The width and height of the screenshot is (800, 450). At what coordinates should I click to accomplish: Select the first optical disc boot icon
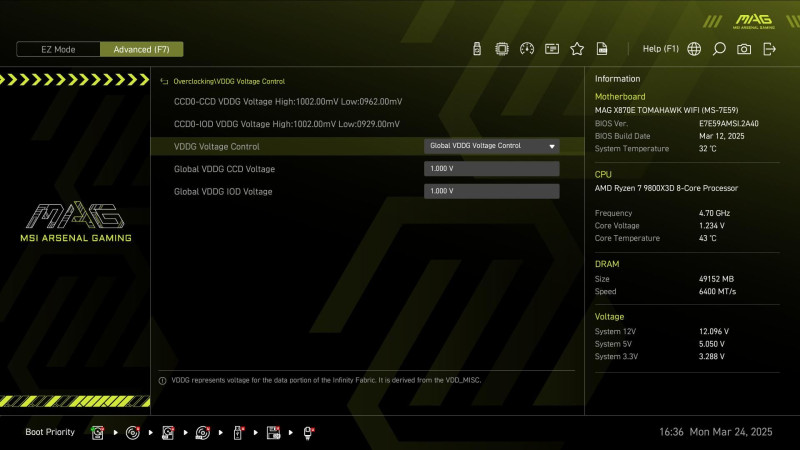(133, 433)
